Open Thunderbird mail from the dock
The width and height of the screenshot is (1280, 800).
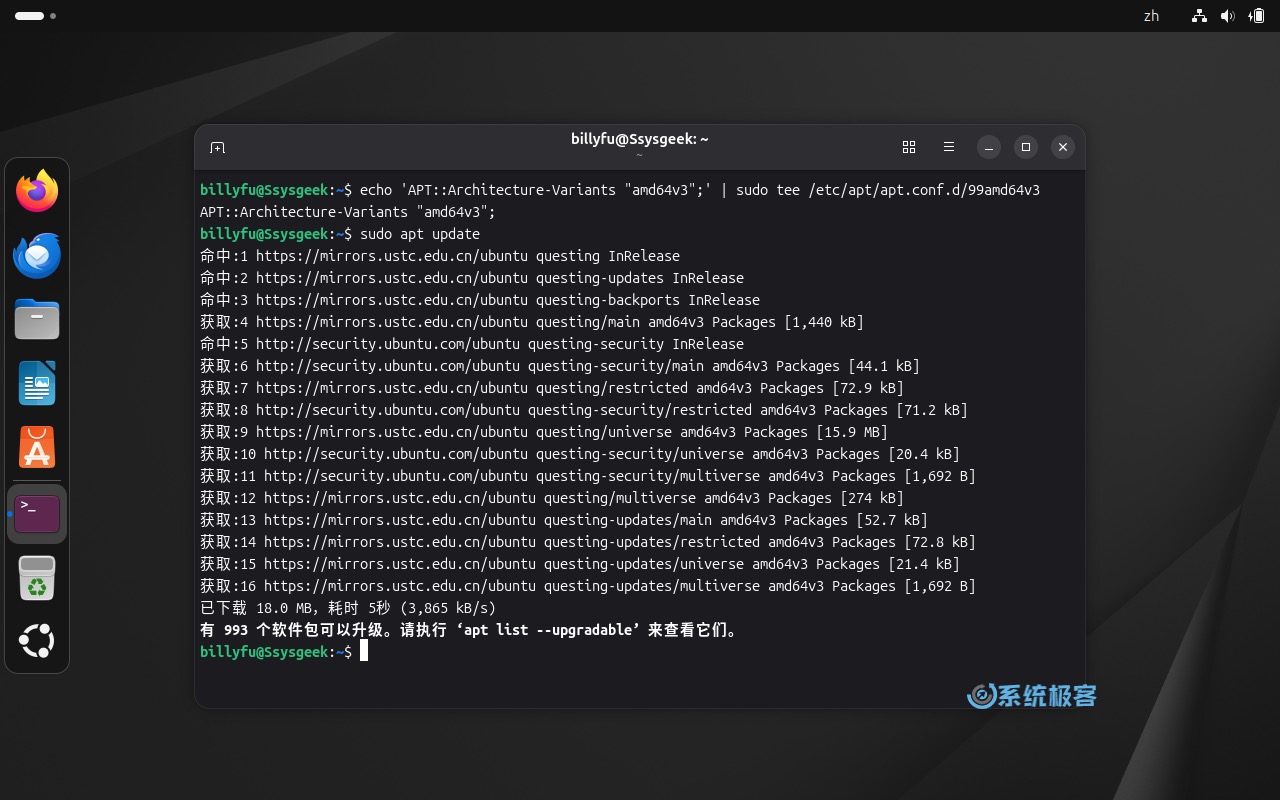pos(37,255)
